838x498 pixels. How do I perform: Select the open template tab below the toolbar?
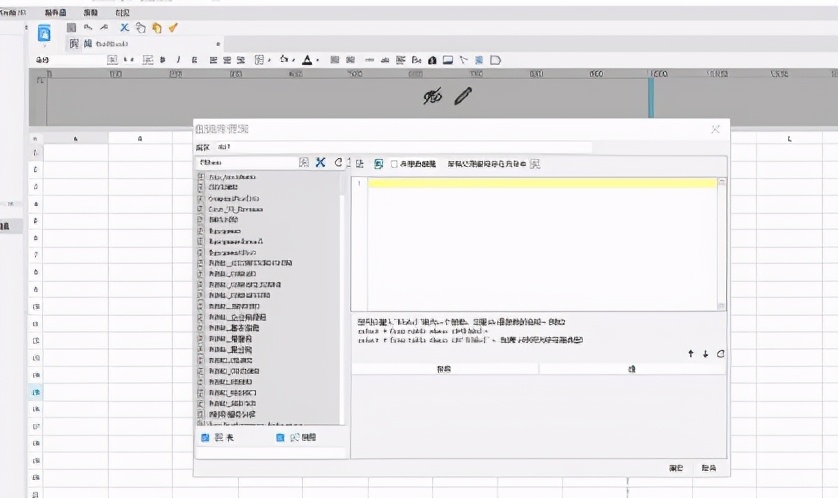pyautogui.click(x=144, y=44)
